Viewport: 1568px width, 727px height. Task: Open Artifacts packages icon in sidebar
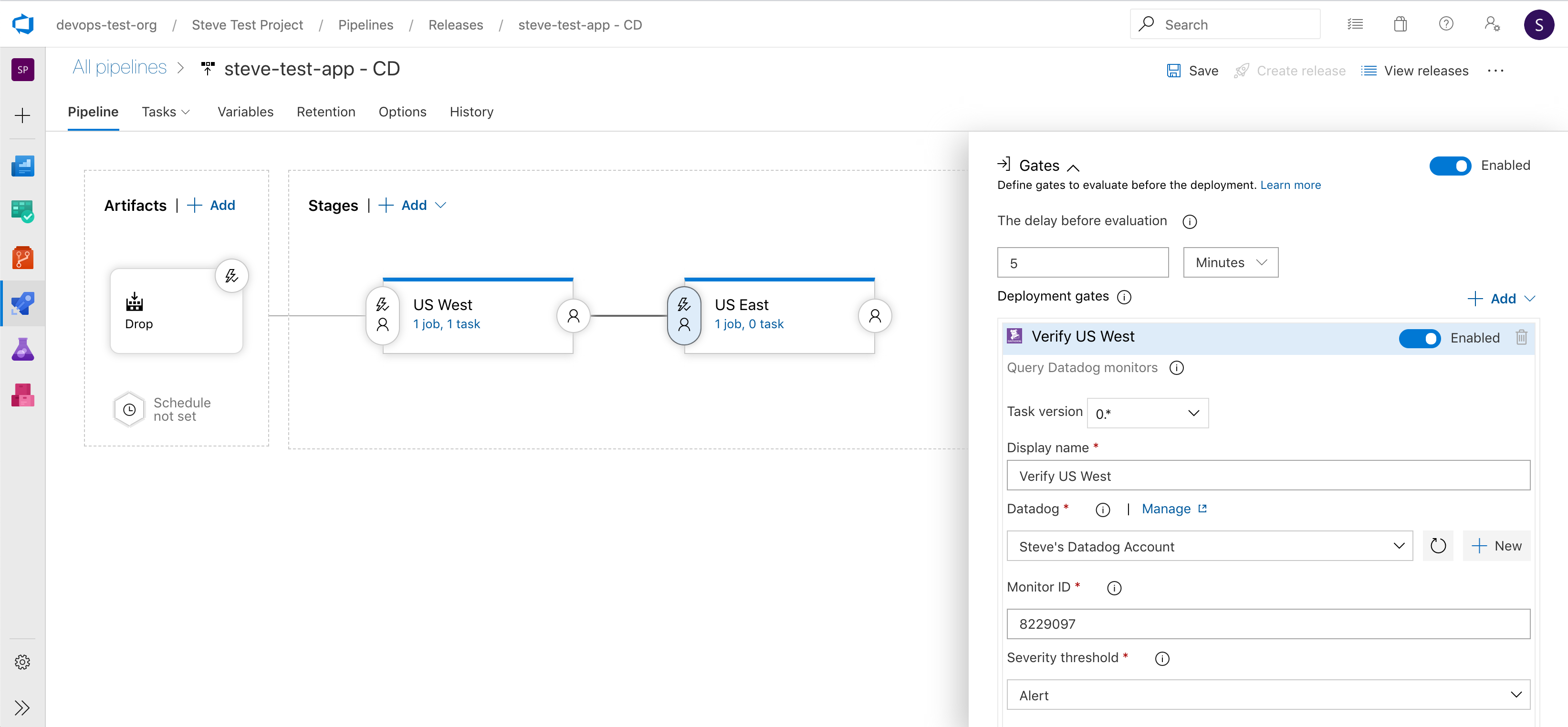22,395
